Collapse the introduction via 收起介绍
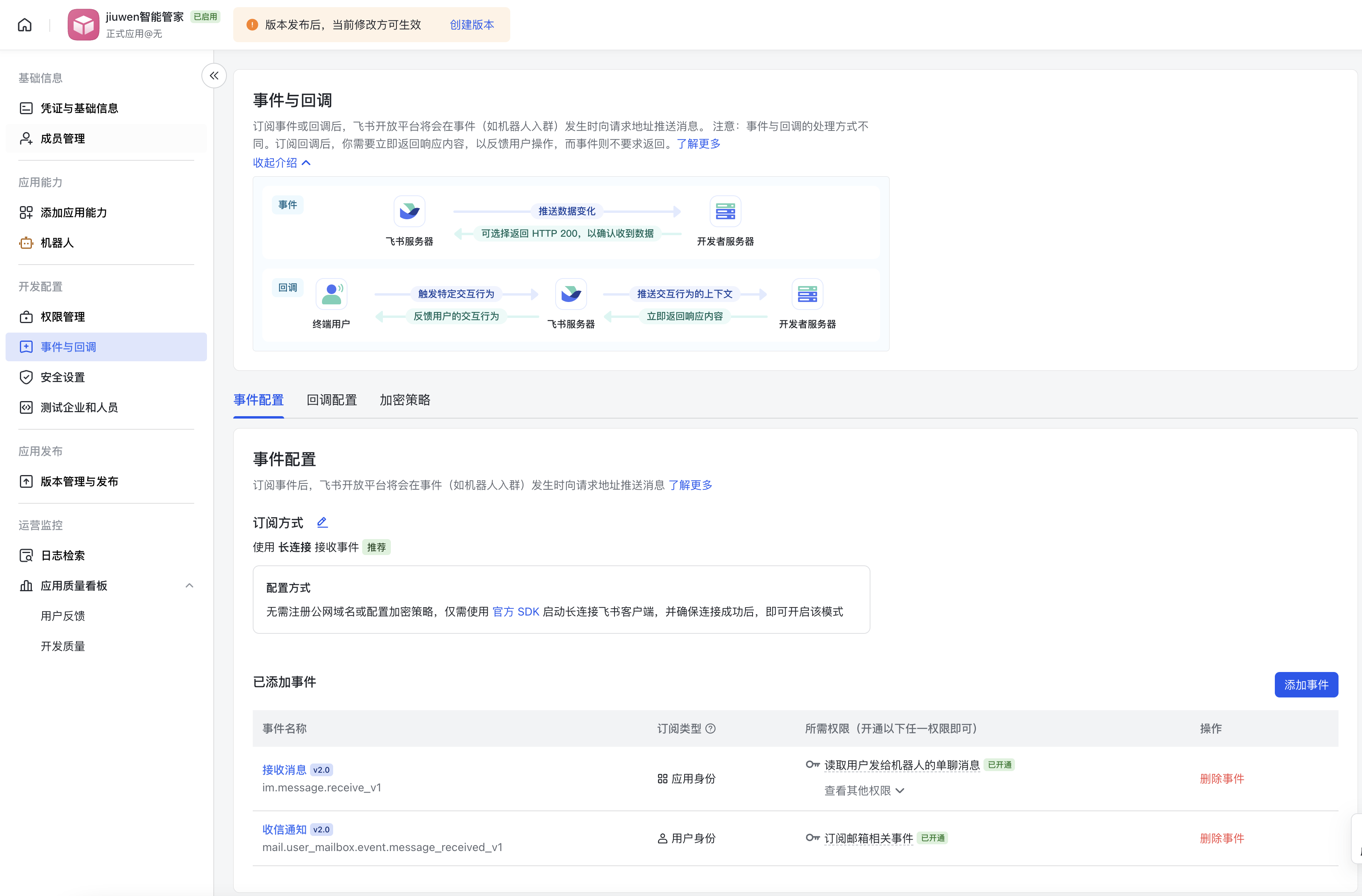Screen dimensions: 1362x896 pyautogui.click(x=281, y=162)
